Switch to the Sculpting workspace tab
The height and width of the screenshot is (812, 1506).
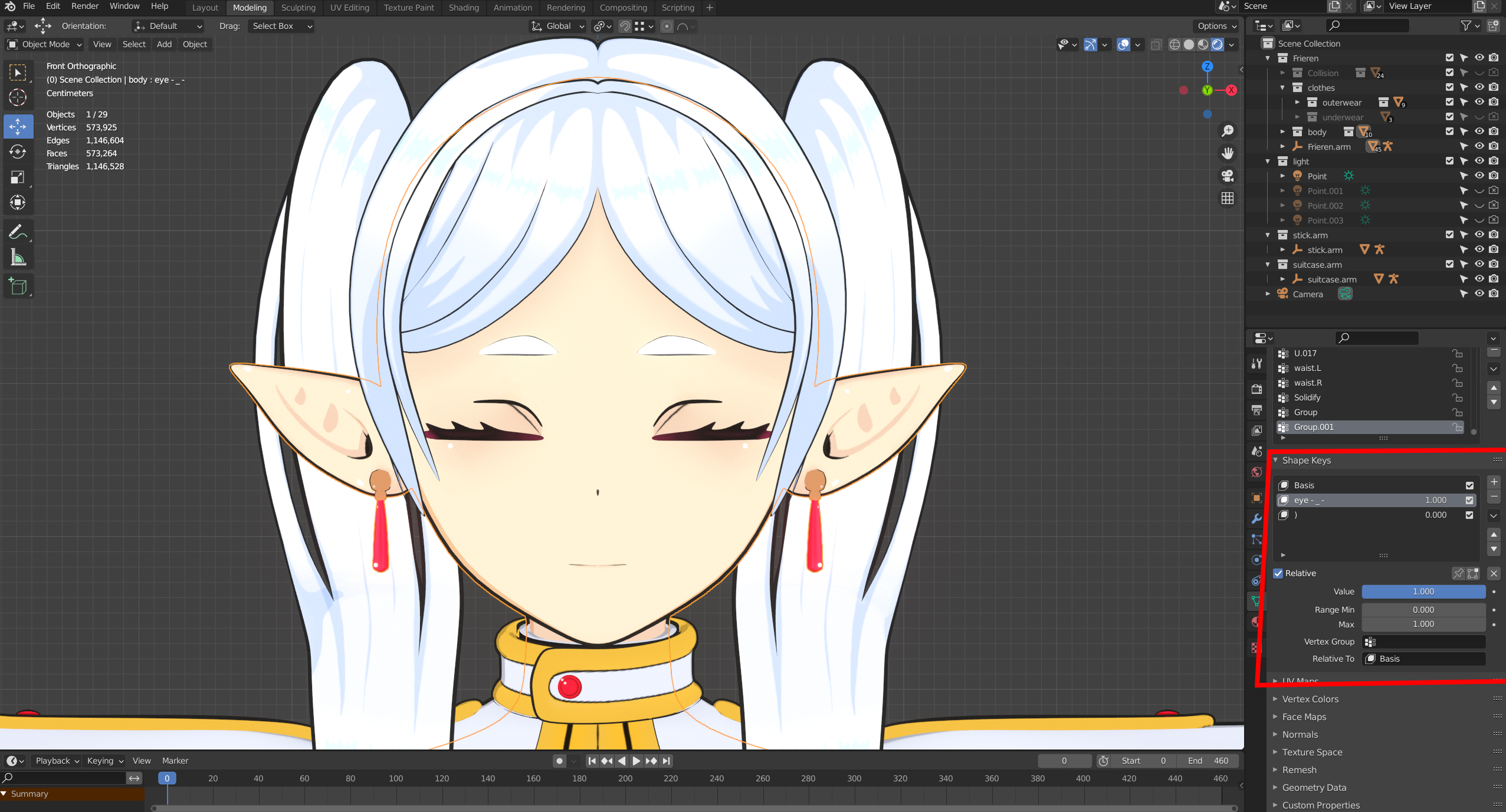(x=298, y=8)
